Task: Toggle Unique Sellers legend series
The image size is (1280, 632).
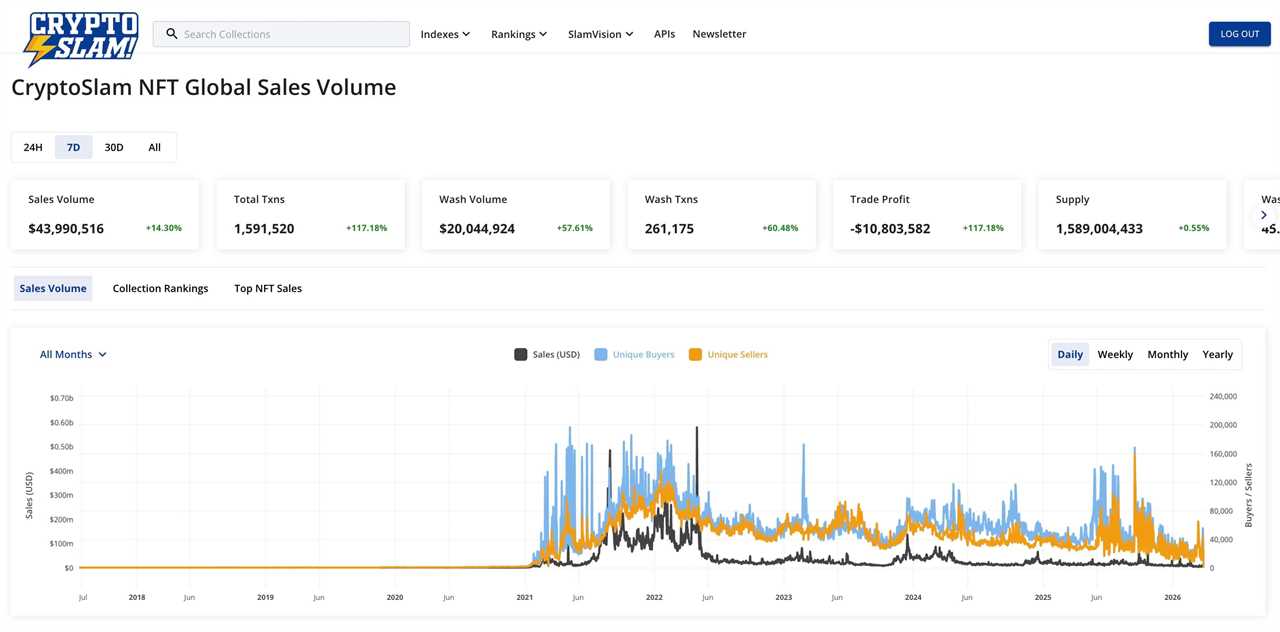Action: 728,354
